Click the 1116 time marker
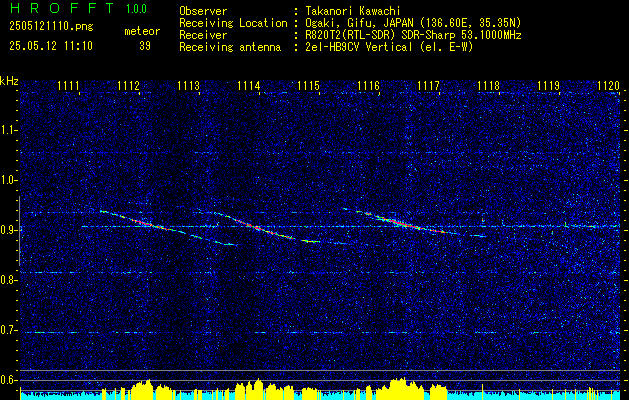The width and height of the screenshot is (629, 400). tap(369, 86)
